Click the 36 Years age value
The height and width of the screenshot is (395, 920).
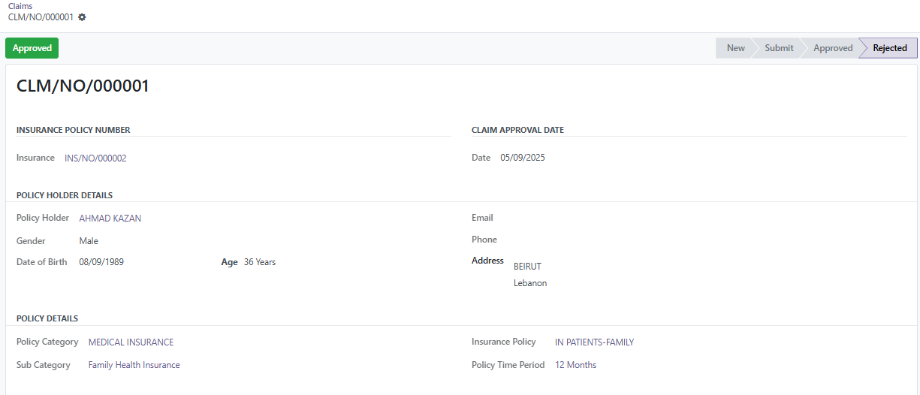coord(260,262)
